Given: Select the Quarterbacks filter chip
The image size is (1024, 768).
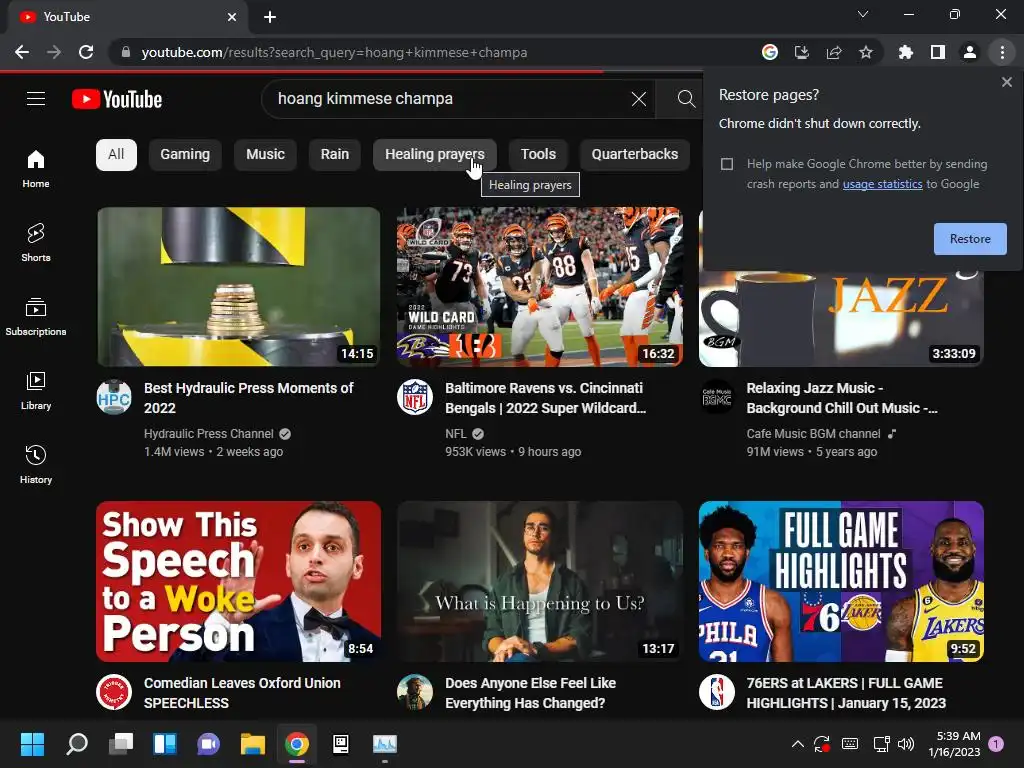Looking at the screenshot, I should click(635, 155).
